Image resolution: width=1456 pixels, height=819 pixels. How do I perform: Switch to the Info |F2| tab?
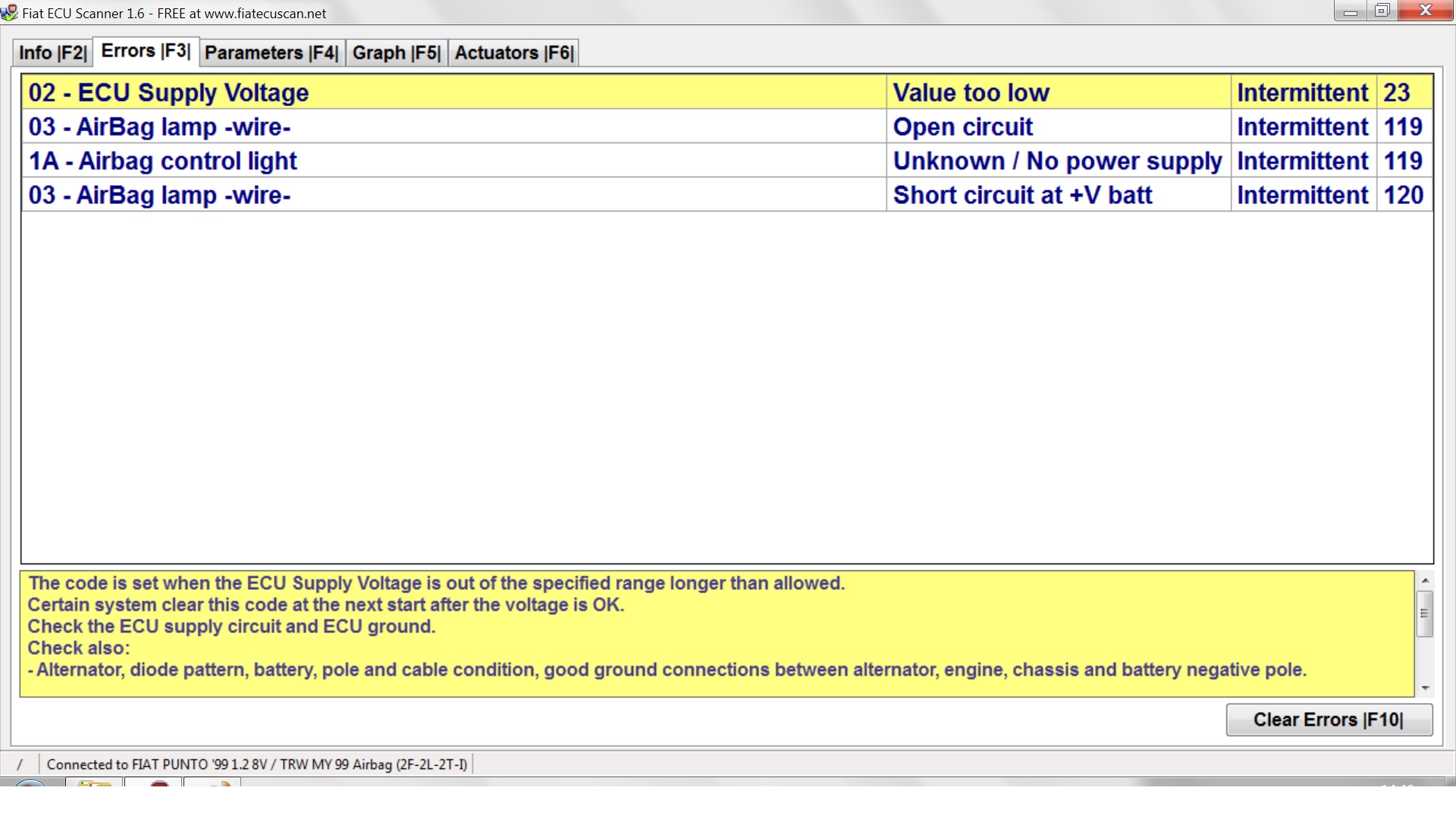tap(51, 52)
